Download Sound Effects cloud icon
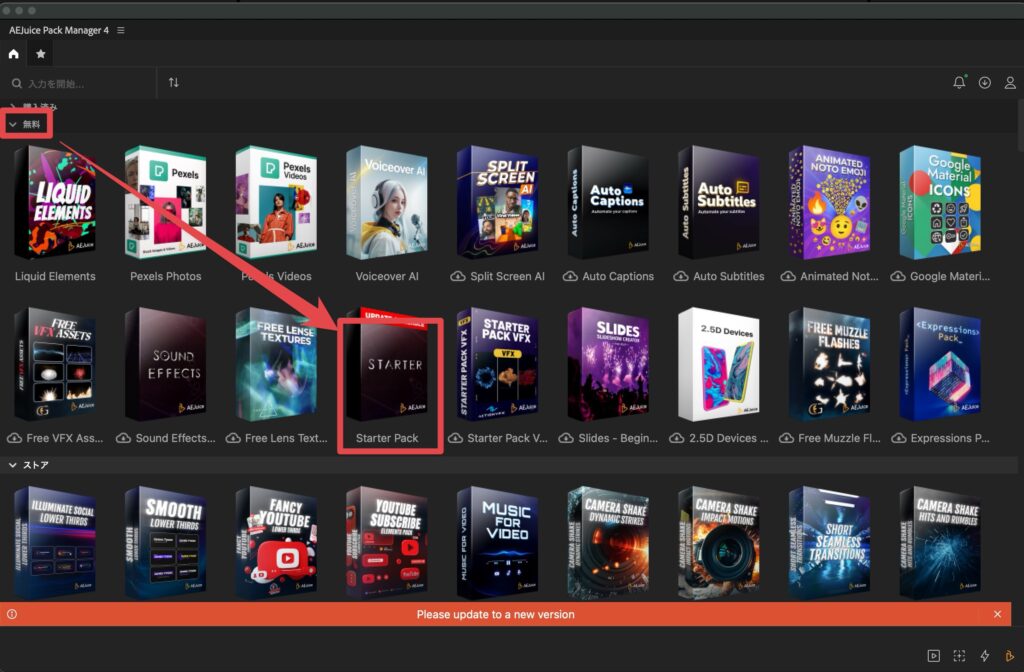 123,438
